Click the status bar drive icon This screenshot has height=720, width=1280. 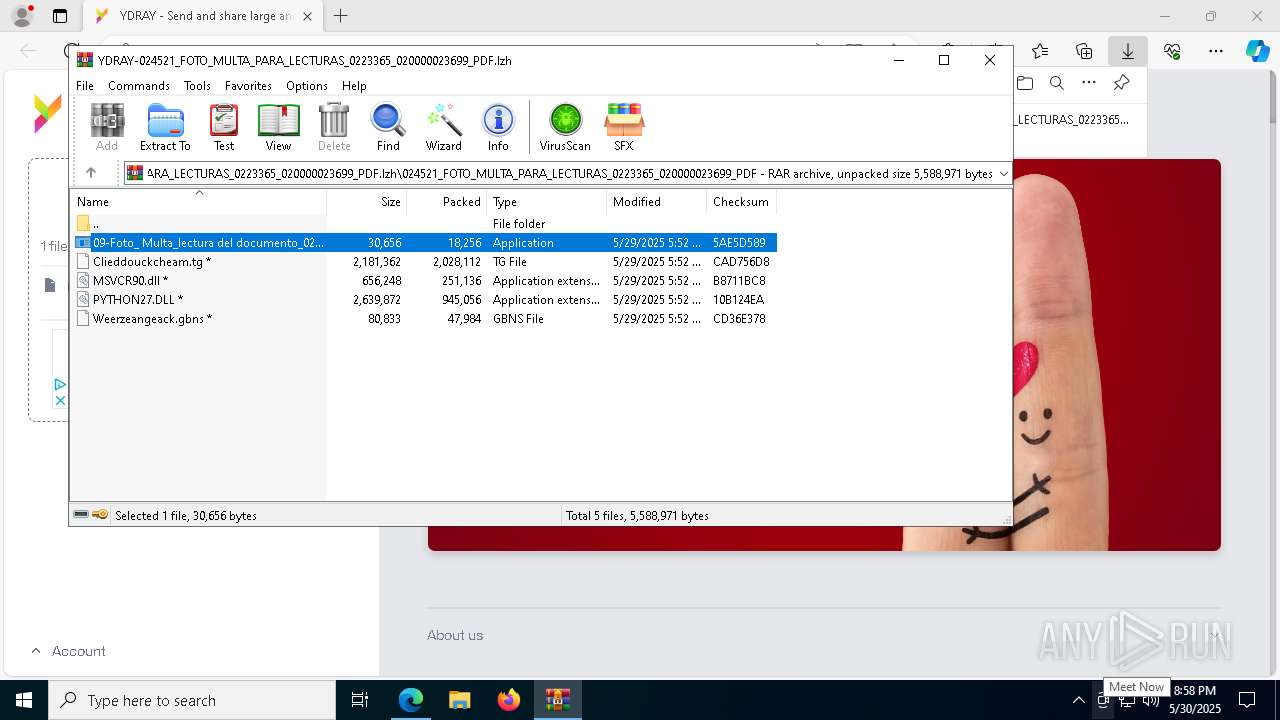82,515
